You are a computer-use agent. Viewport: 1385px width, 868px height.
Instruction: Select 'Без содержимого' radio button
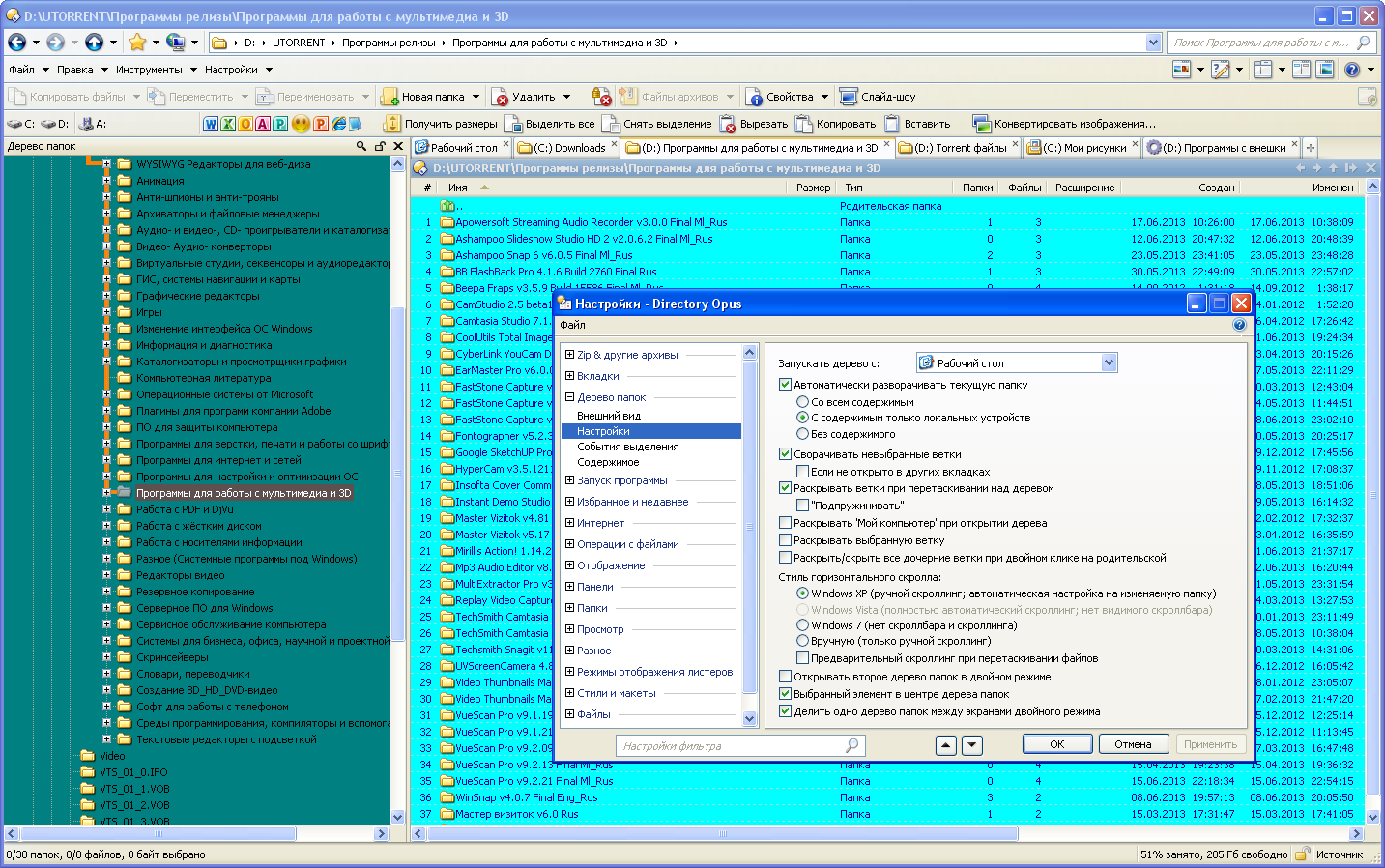pos(802,434)
